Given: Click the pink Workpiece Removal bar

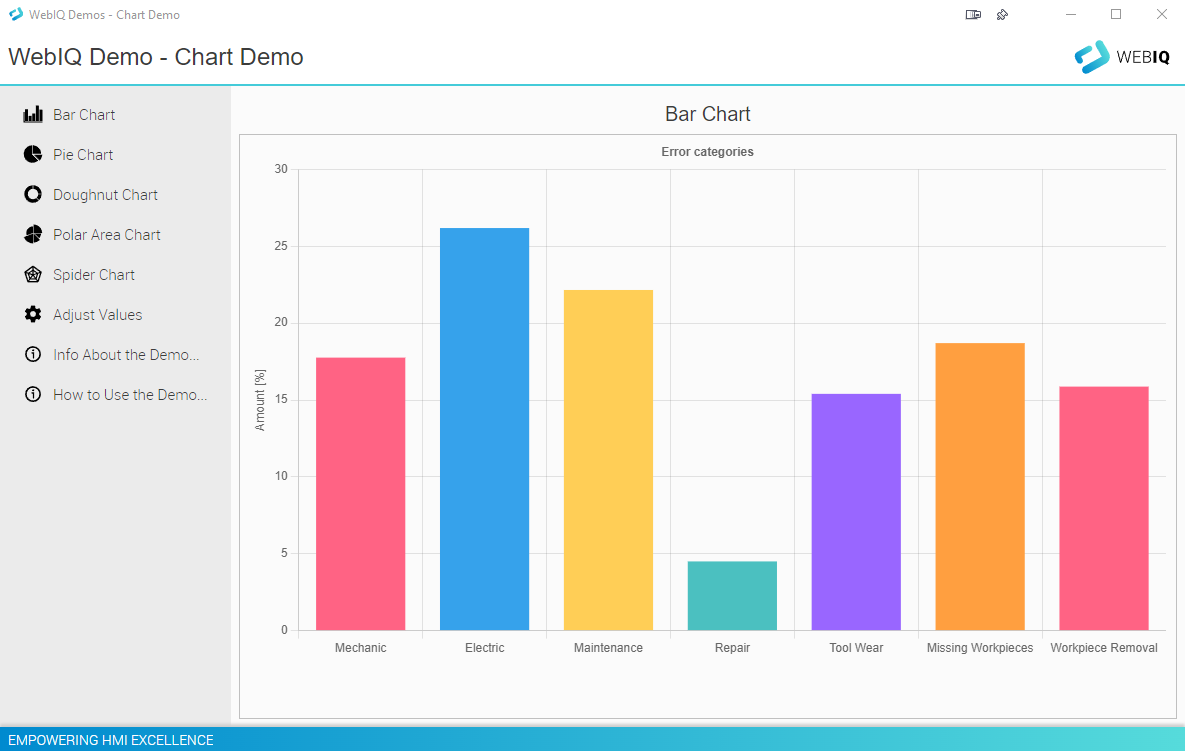Looking at the screenshot, I should [x=1104, y=508].
